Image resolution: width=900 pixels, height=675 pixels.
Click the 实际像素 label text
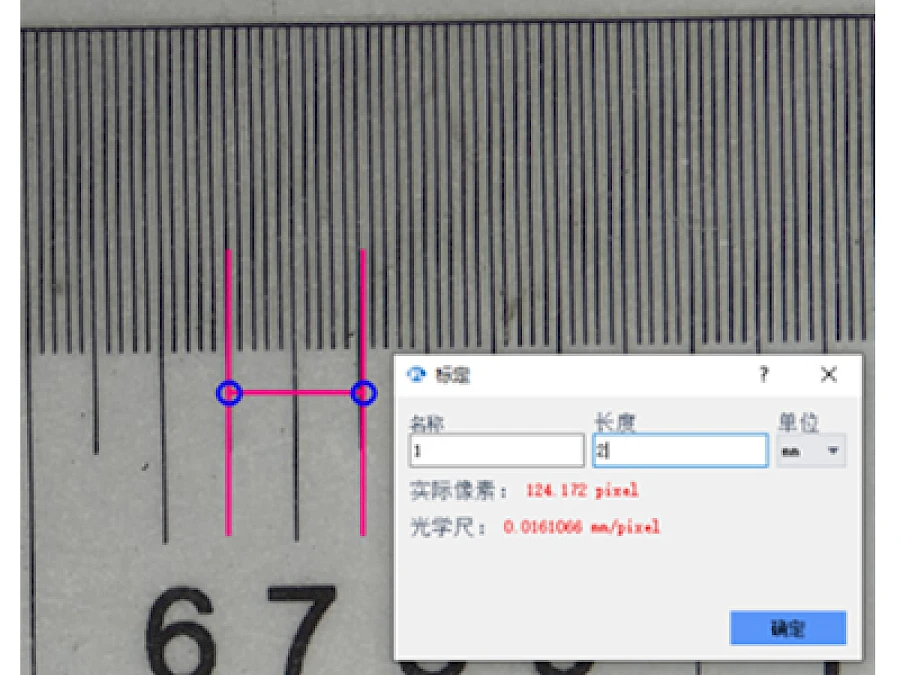point(457,491)
